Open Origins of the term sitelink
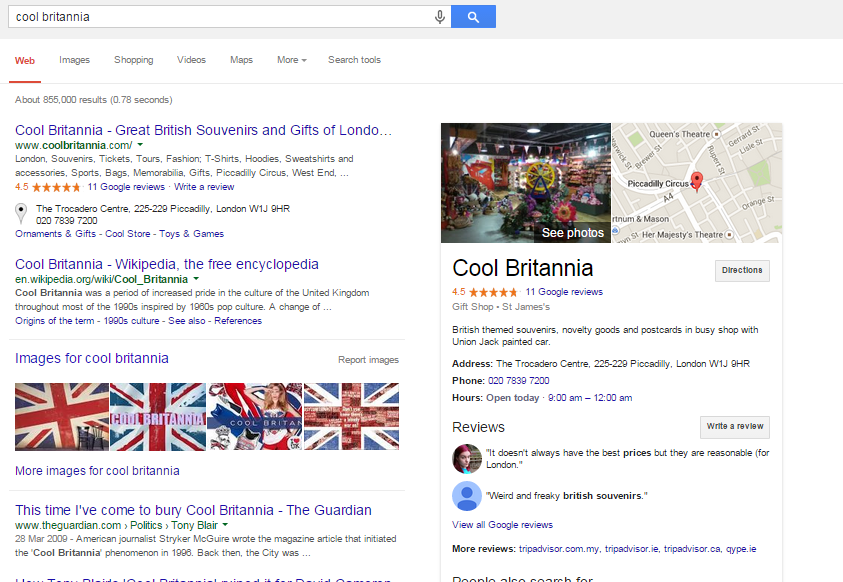This screenshot has width=843, height=582. pyautogui.click(x=54, y=321)
